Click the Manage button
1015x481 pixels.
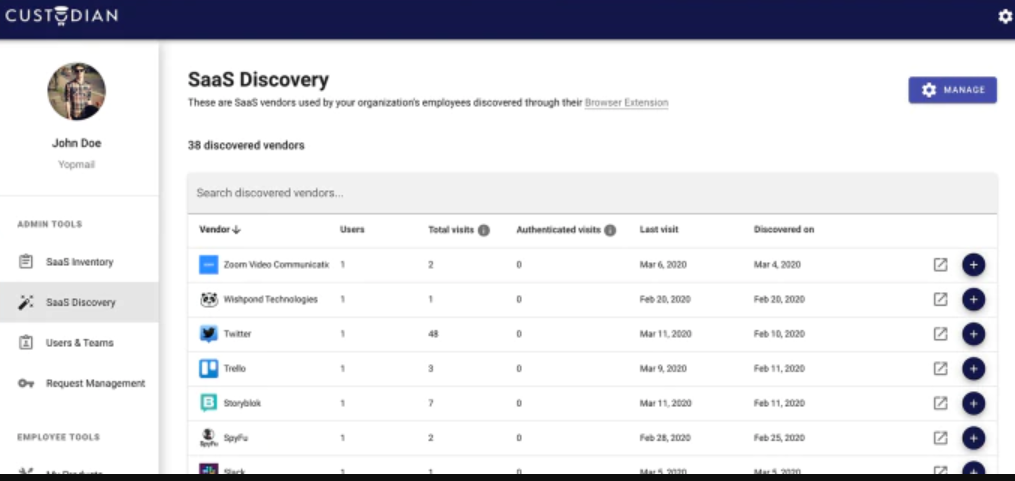coord(952,90)
